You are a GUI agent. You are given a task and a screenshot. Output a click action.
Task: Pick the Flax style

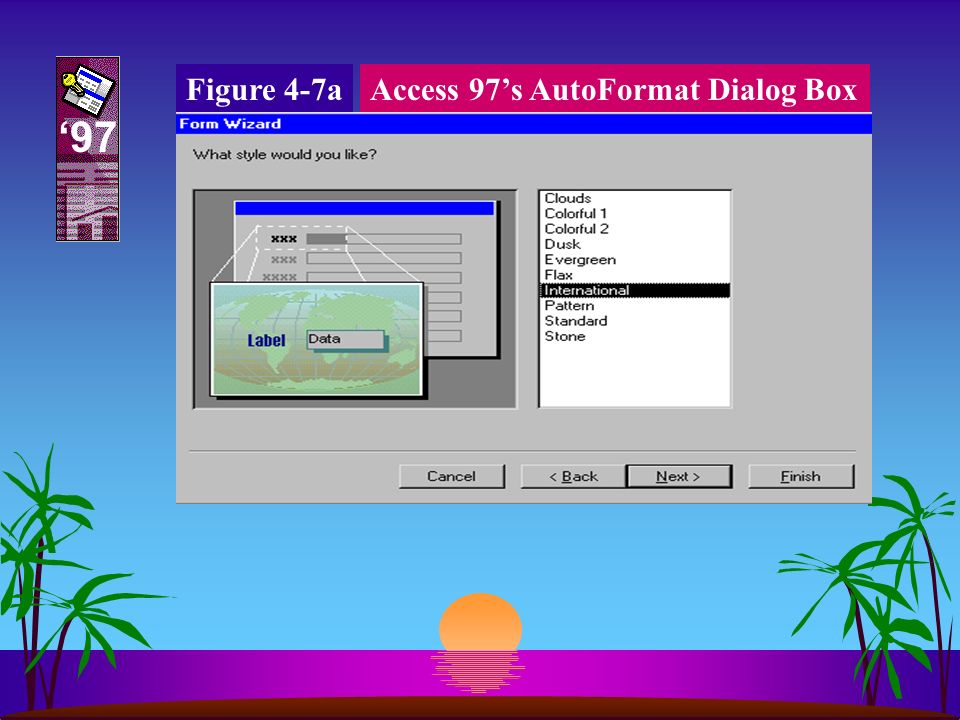click(x=635, y=275)
